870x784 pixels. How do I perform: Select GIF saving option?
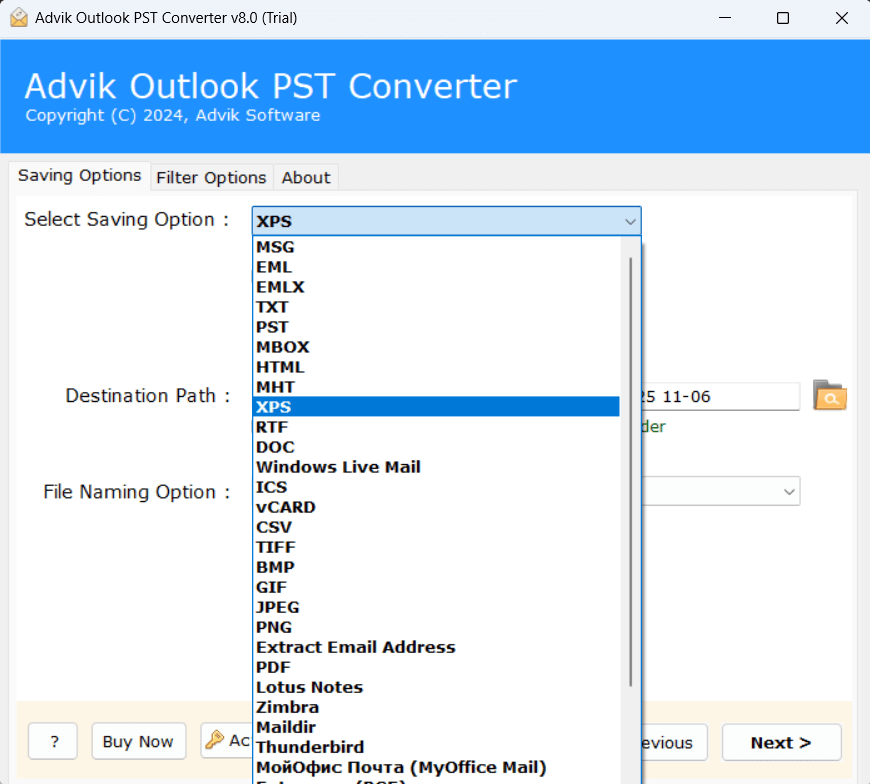436,587
